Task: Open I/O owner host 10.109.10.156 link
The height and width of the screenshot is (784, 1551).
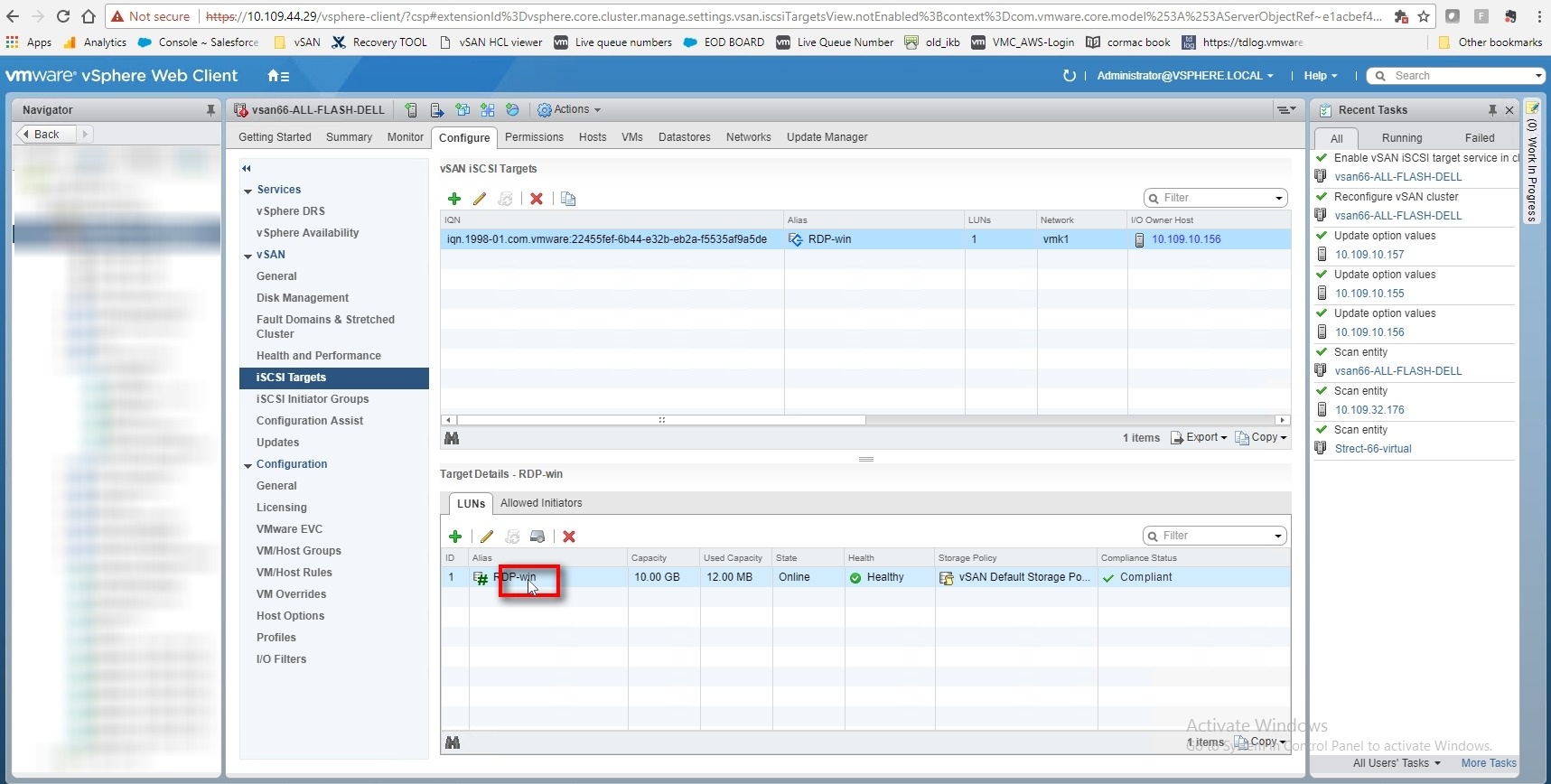Action: pos(1186,239)
